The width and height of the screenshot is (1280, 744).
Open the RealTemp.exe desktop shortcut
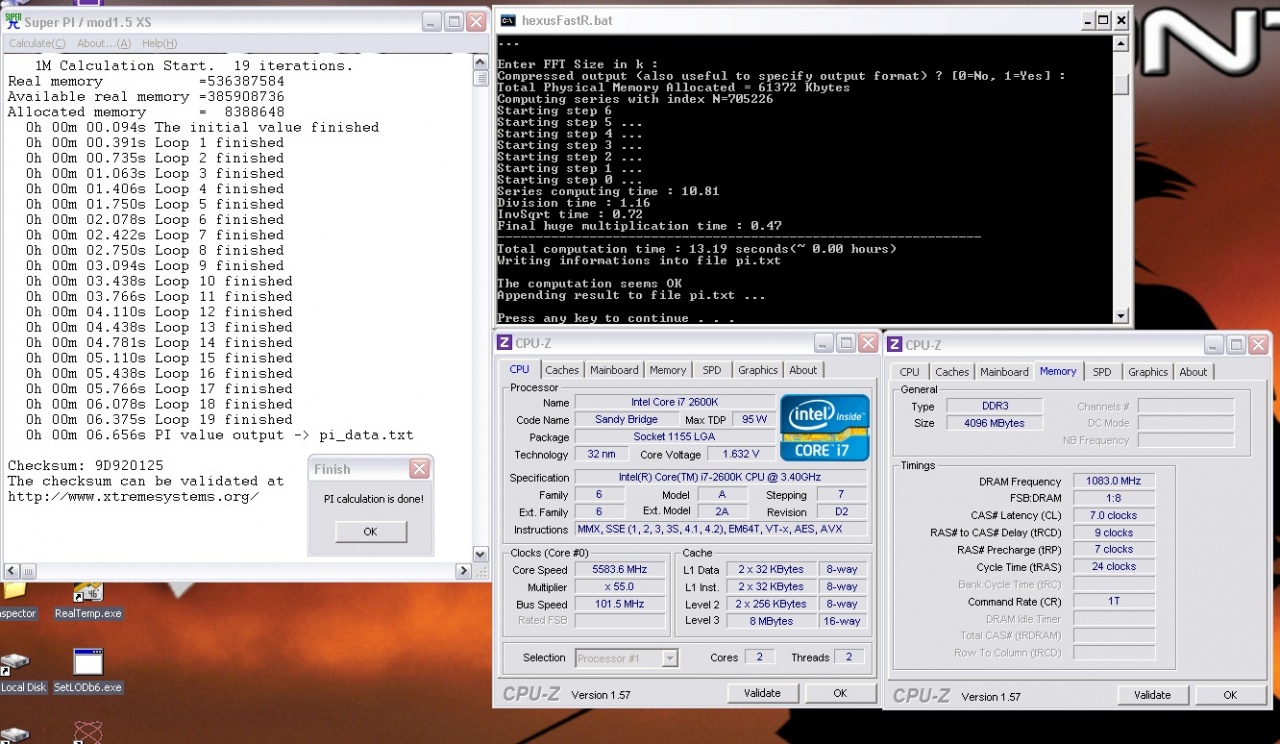point(88,594)
